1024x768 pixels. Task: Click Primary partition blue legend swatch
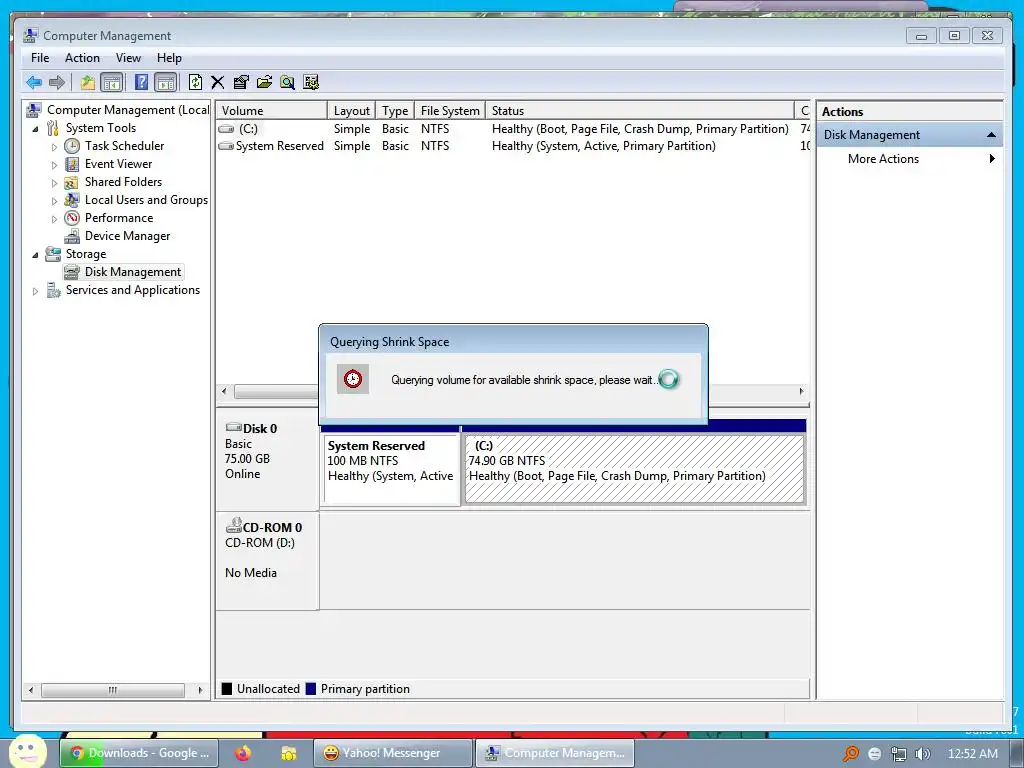tap(311, 688)
